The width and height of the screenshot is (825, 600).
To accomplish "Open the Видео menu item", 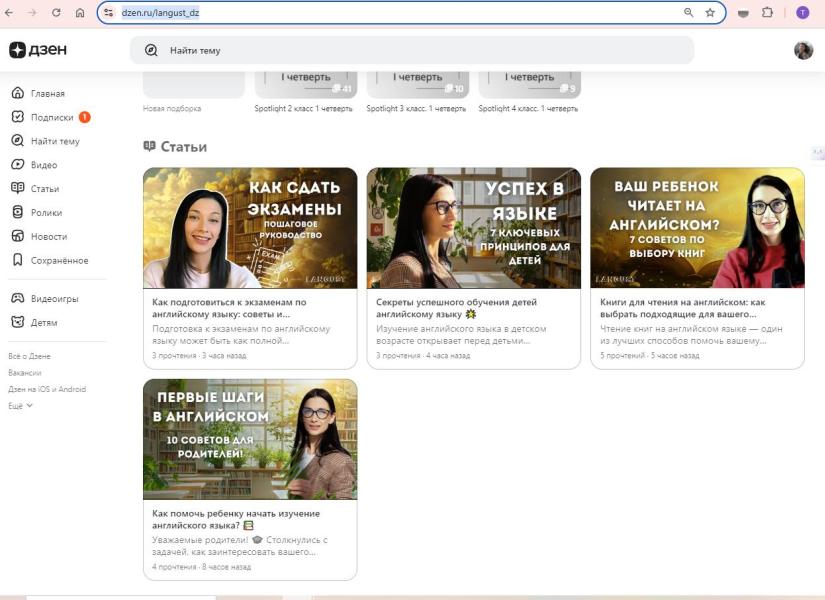I will pyautogui.click(x=44, y=165).
